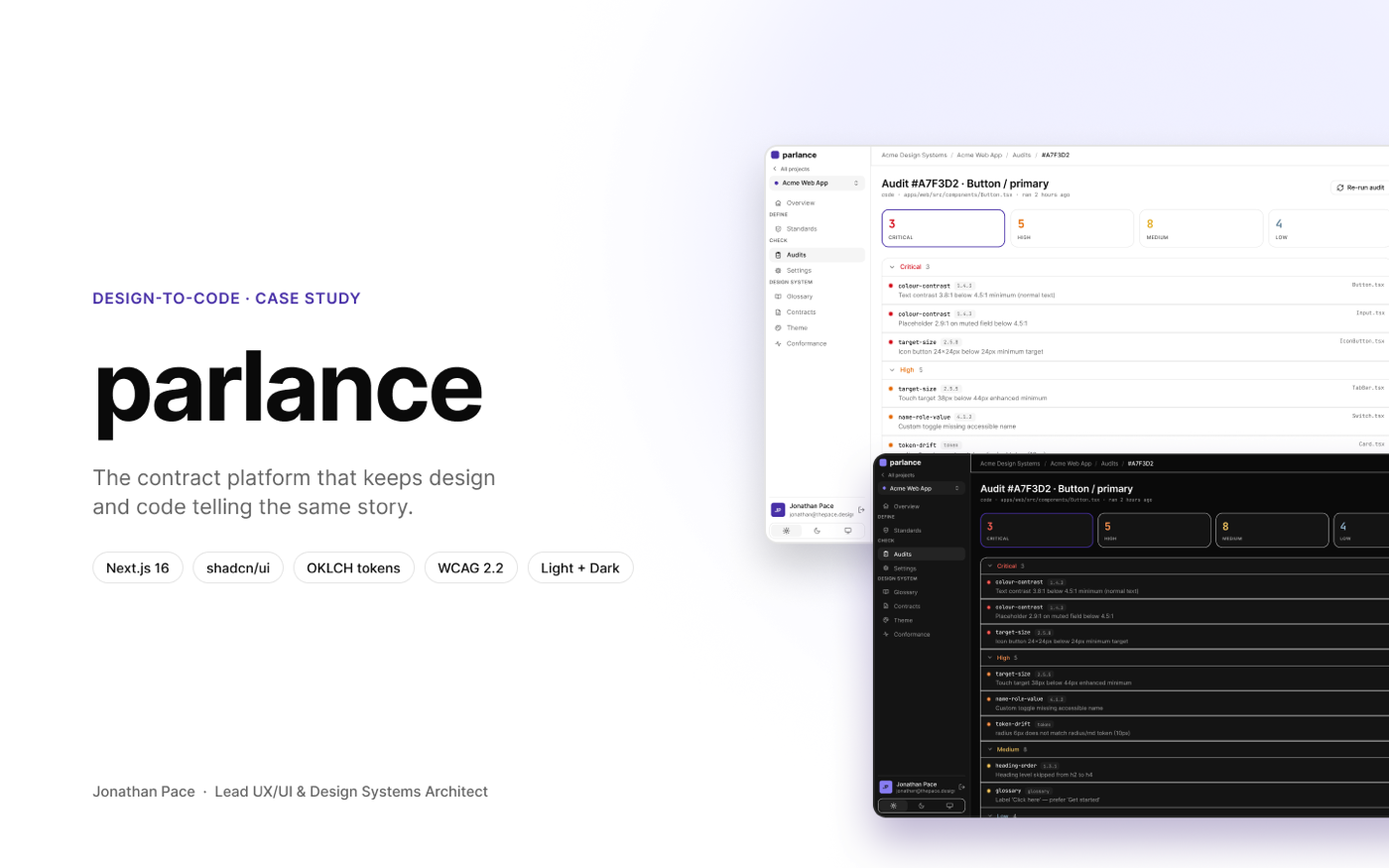Switch to dark mode moon toggle in light window

click(818, 531)
